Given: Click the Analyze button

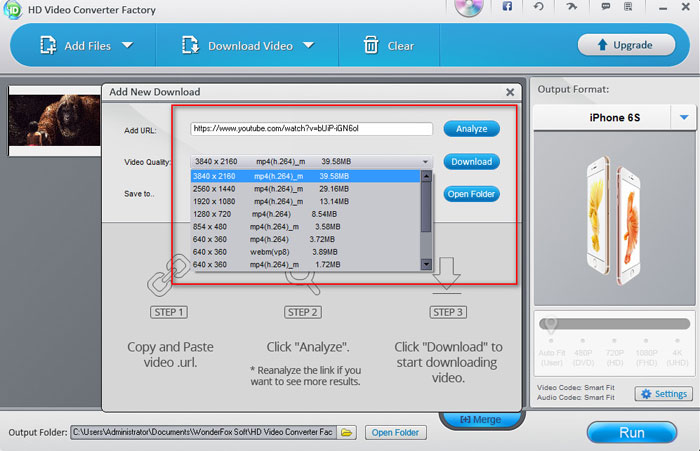Looking at the screenshot, I should [471, 129].
